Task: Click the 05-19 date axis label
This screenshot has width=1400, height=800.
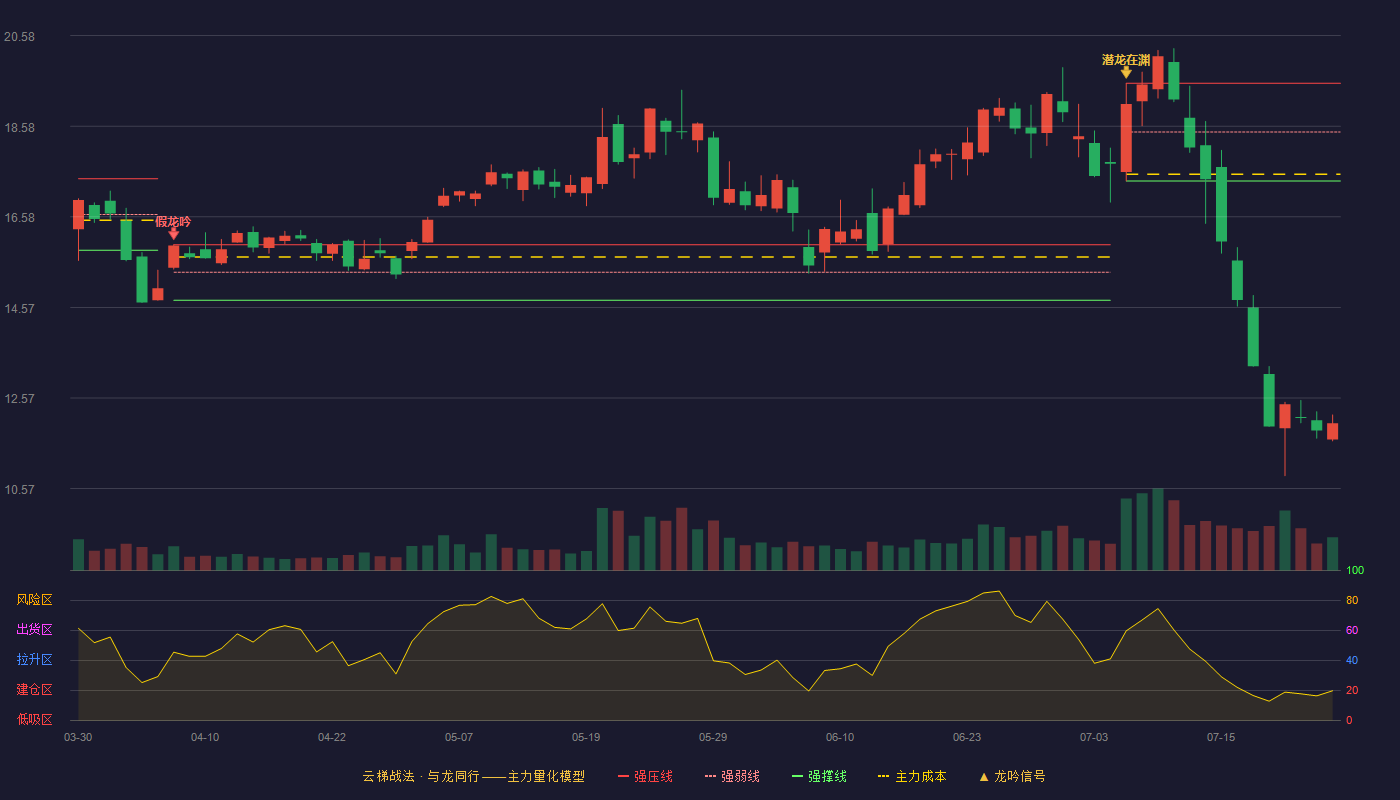Action: point(586,737)
